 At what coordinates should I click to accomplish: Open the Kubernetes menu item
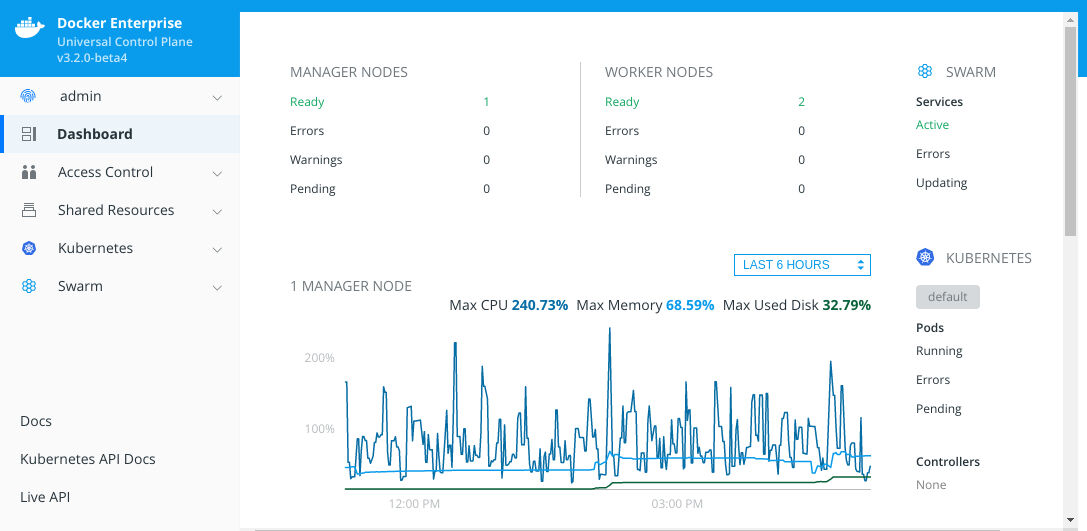(x=120, y=248)
